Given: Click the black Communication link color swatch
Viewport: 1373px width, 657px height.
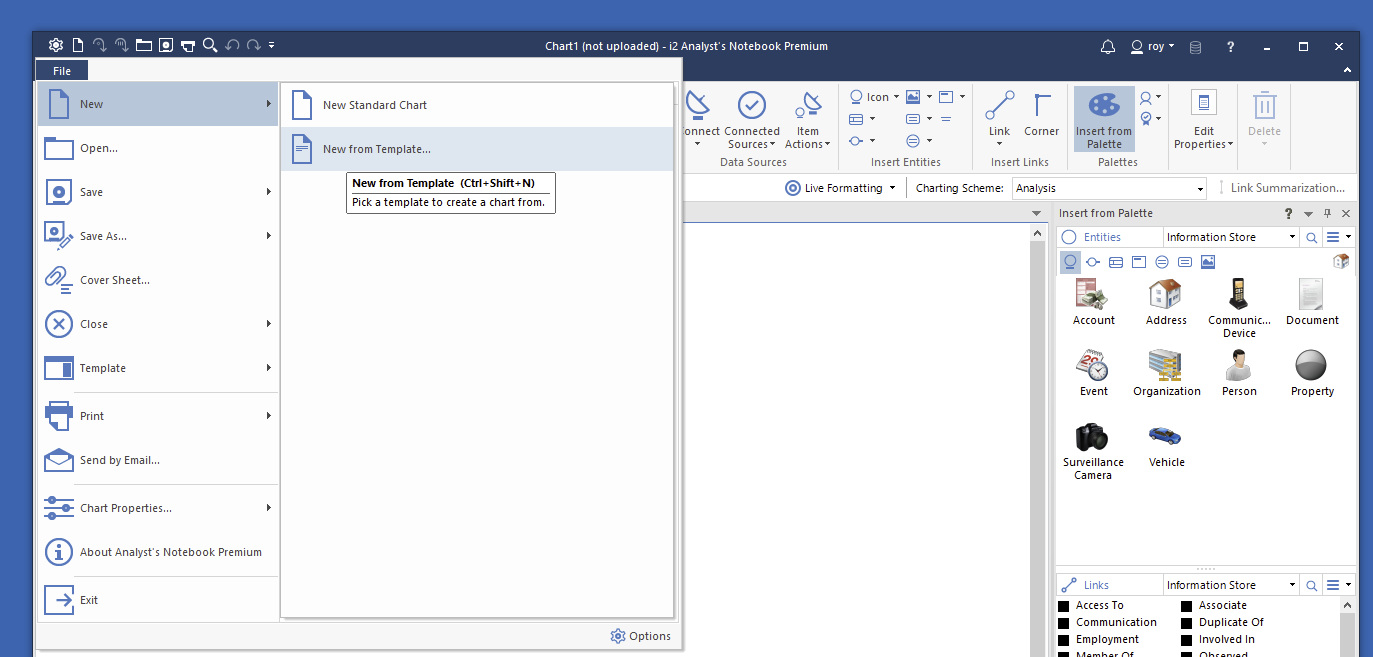Looking at the screenshot, I should click(x=1064, y=623).
